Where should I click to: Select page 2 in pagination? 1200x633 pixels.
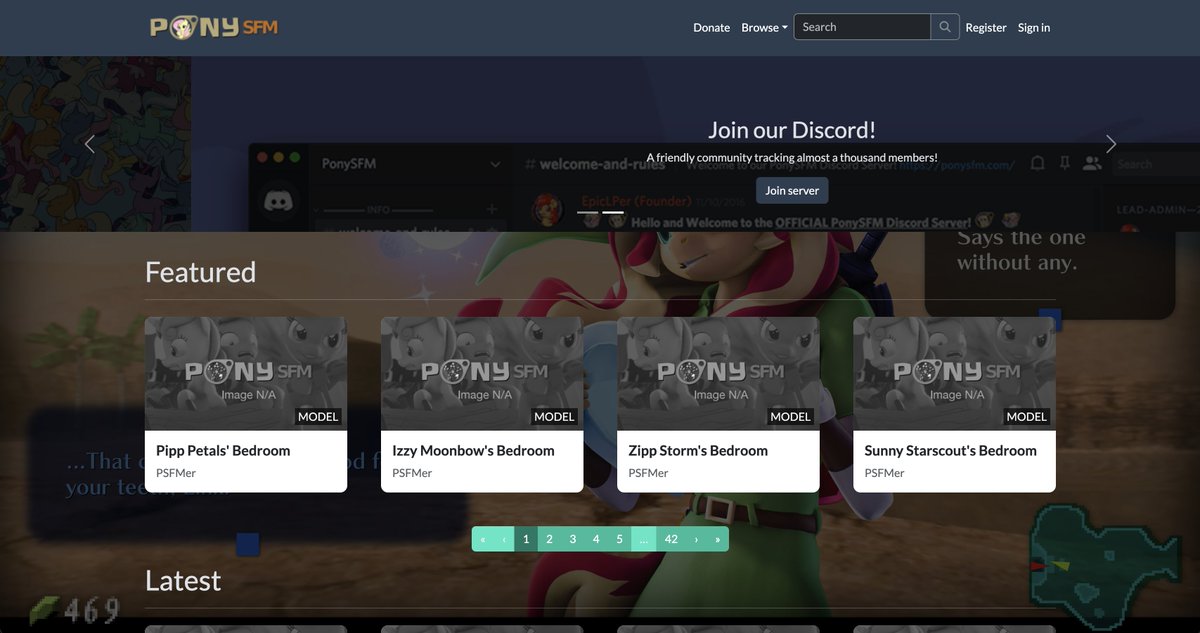point(549,539)
